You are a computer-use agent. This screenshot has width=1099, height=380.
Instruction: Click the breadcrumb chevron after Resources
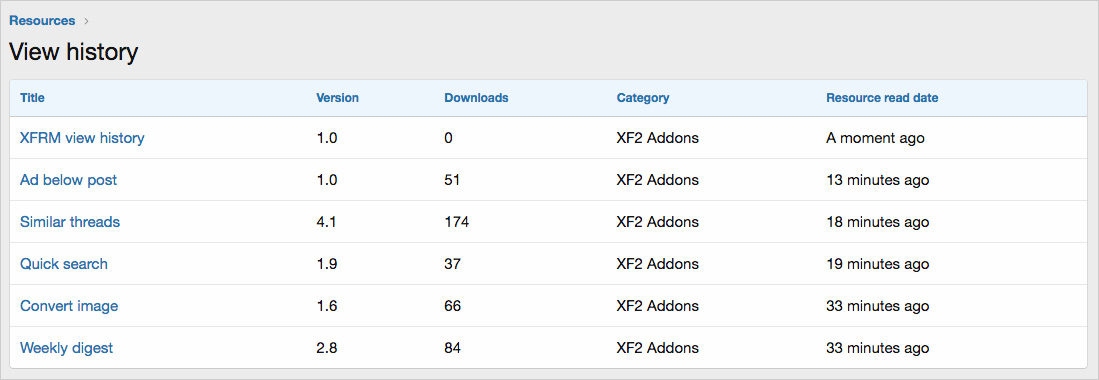tap(86, 21)
